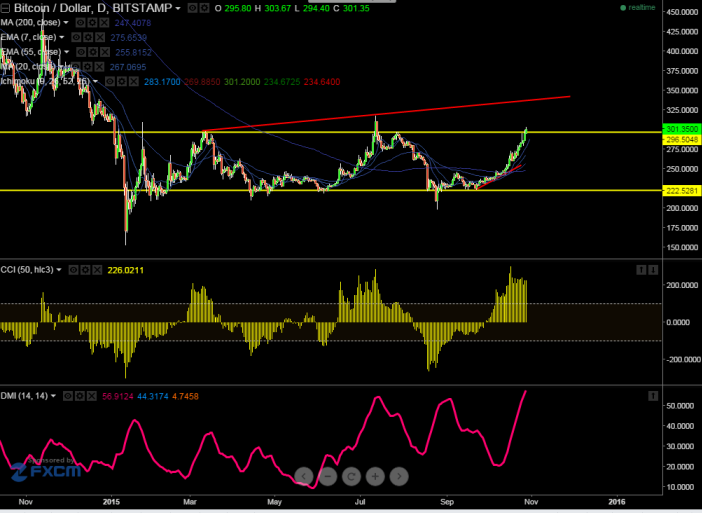Screen dimensions: 702x513
Task: Click the green realtime status indicator
Action: tap(638, 8)
